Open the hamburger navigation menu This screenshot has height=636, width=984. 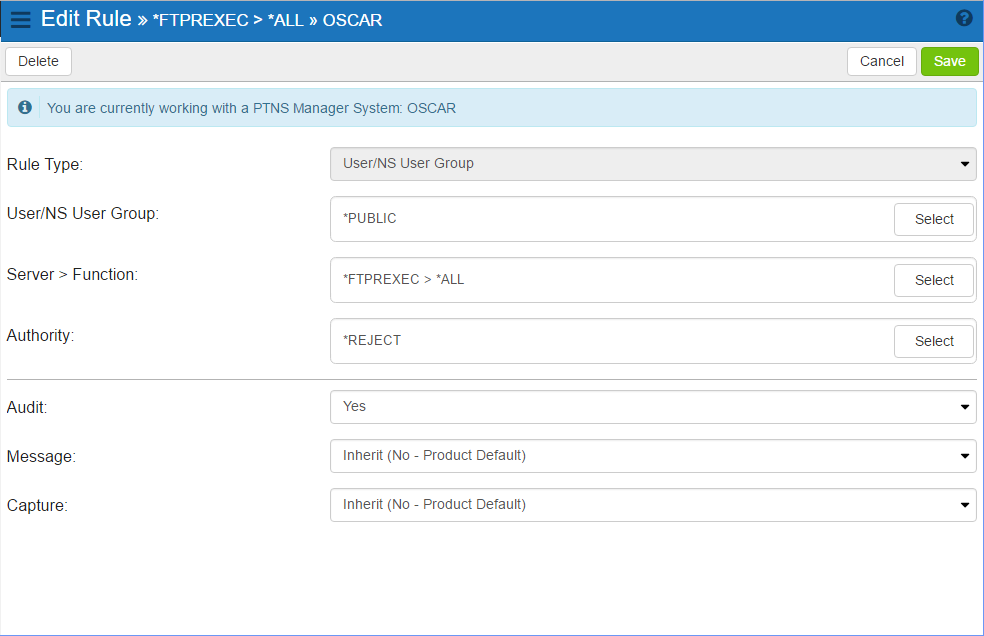click(21, 19)
